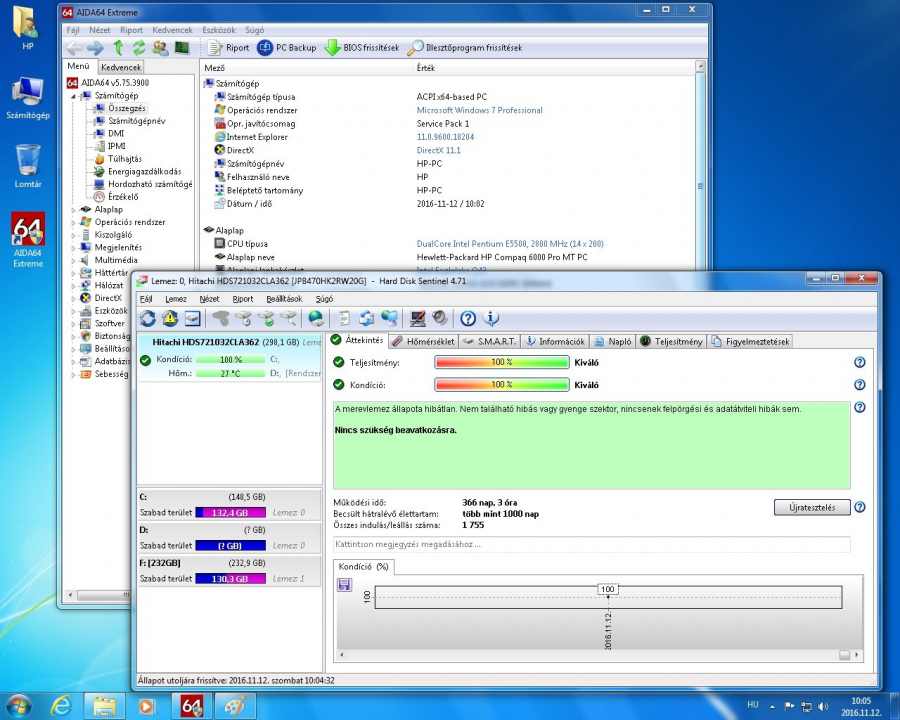Screen dimensions: 900x720
Task: Open Lomtár recycle bin on desktop
Action: pos(28,167)
